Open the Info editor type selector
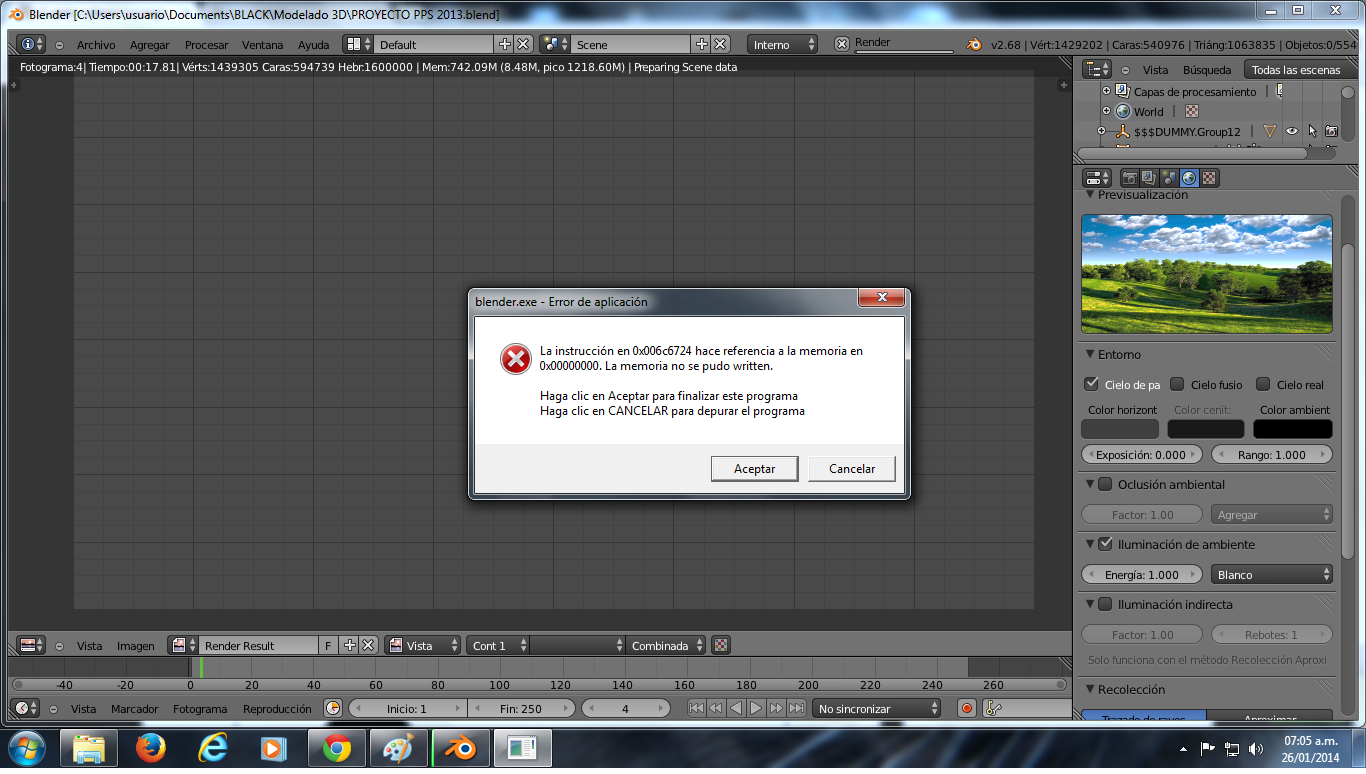The image size is (1366, 774). [x=32, y=44]
